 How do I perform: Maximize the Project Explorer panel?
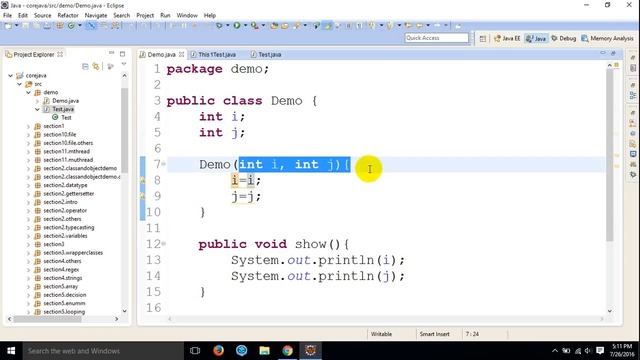(x=122, y=53)
